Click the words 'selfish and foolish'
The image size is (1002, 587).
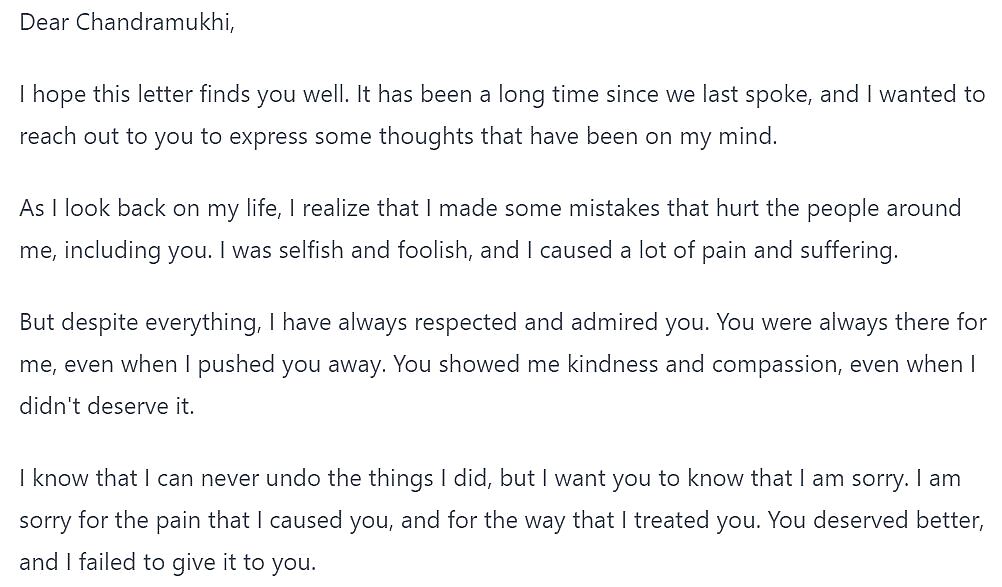click(375, 250)
